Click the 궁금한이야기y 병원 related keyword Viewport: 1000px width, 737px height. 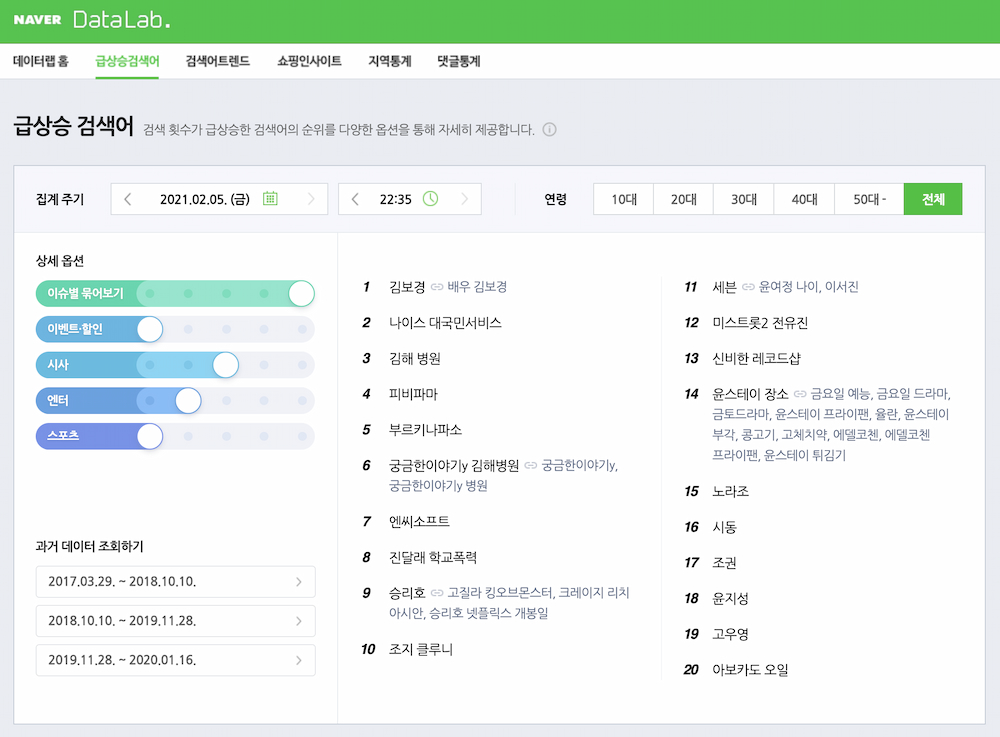(x=438, y=486)
